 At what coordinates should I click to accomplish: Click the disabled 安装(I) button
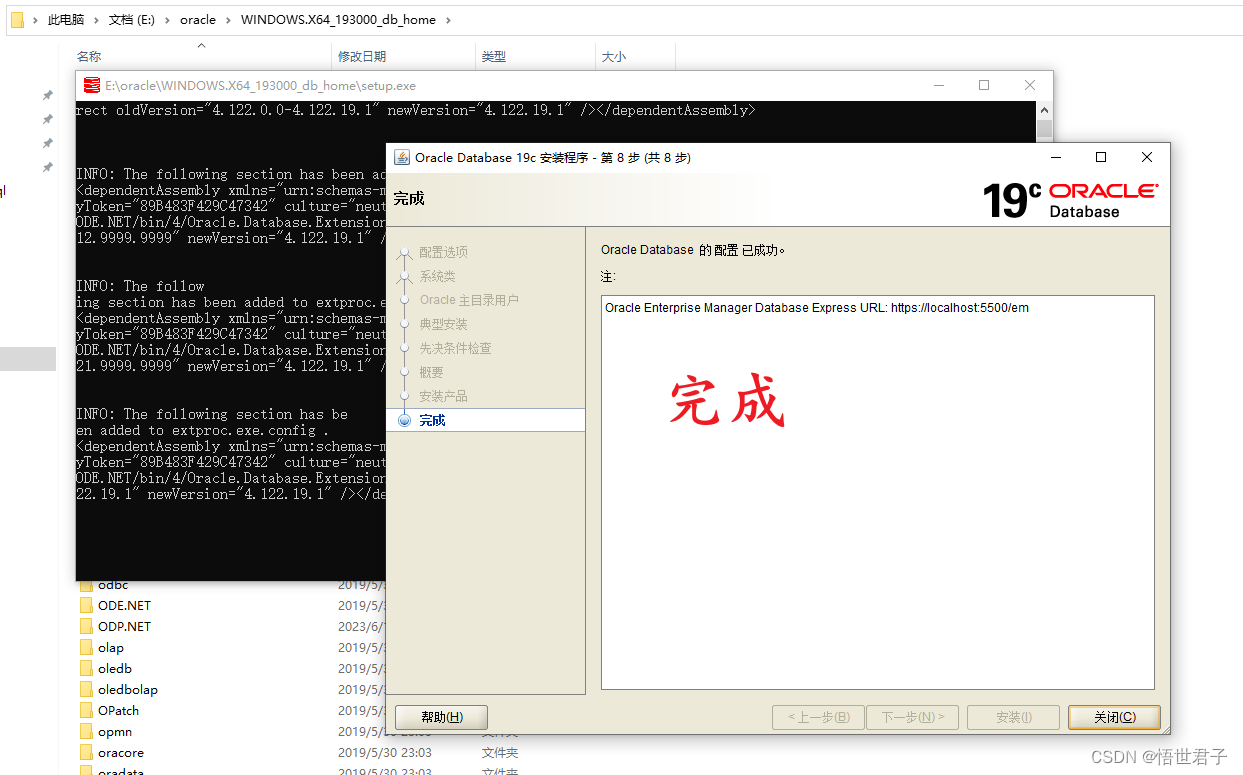[1014, 717]
